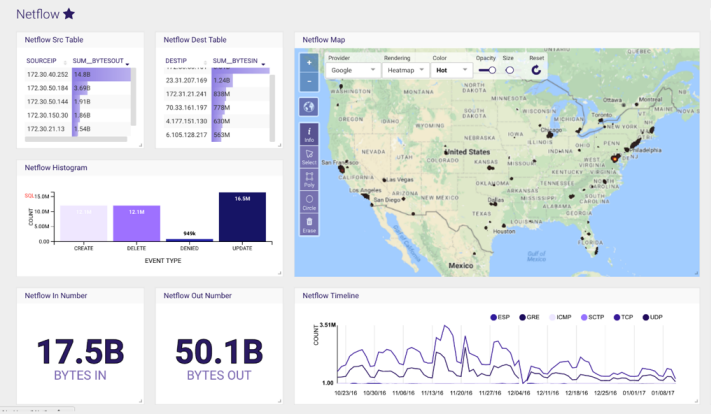Sort by SUM__BYTESIN column header
The width and height of the screenshot is (711, 414).
click(236, 60)
